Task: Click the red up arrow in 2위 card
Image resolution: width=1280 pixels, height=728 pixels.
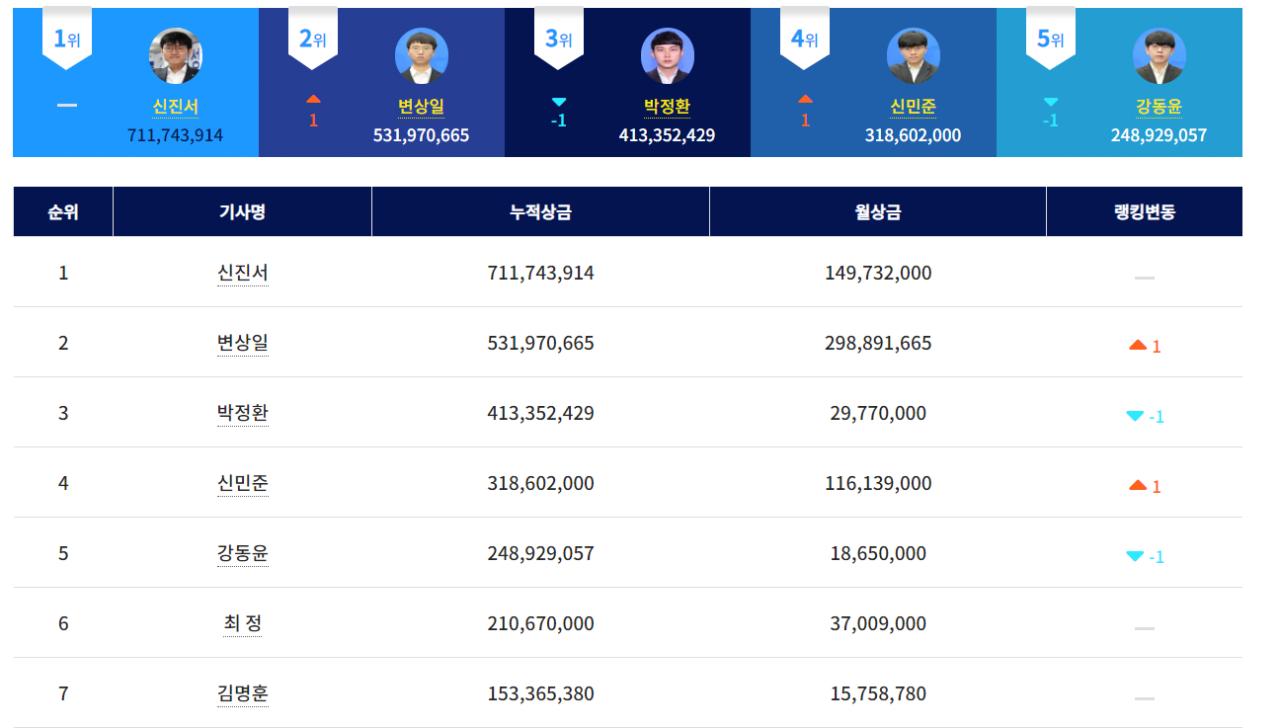Action: pyautogui.click(x=313, y=99)
